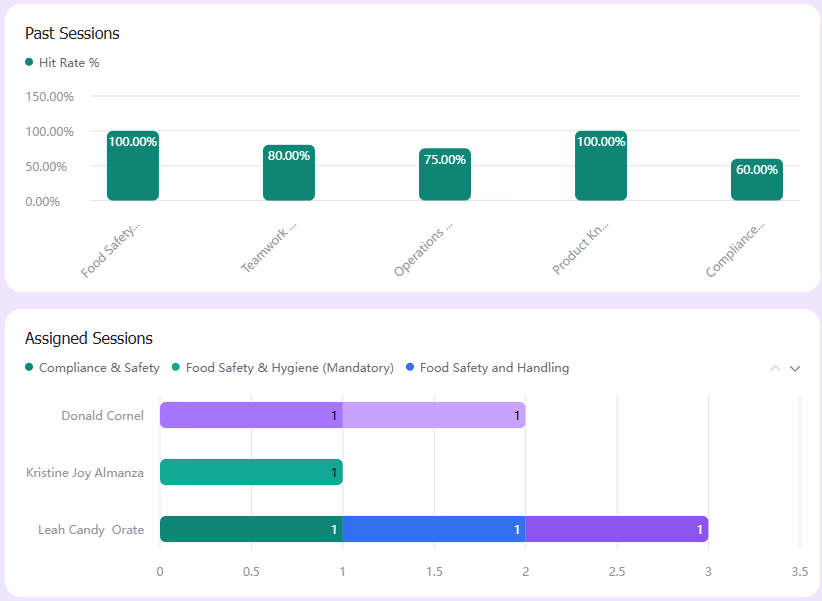Click Donald Cornel's dark purple bar segment
Screen dimensions: 822x601
pyautogui.click(x=251, y=415)
